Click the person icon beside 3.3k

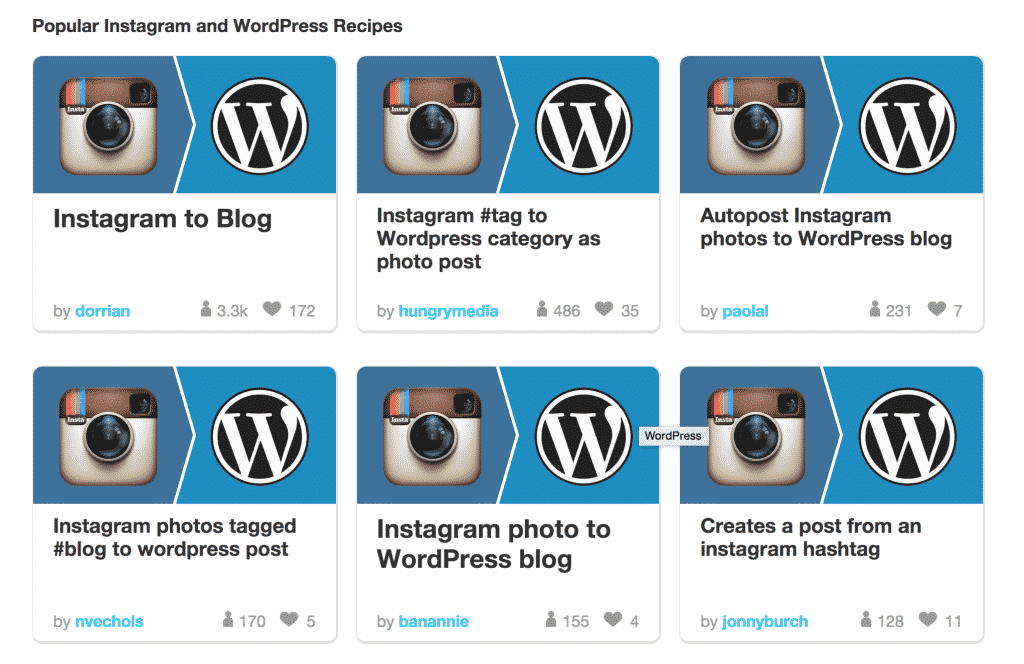(x=206, y=309)
